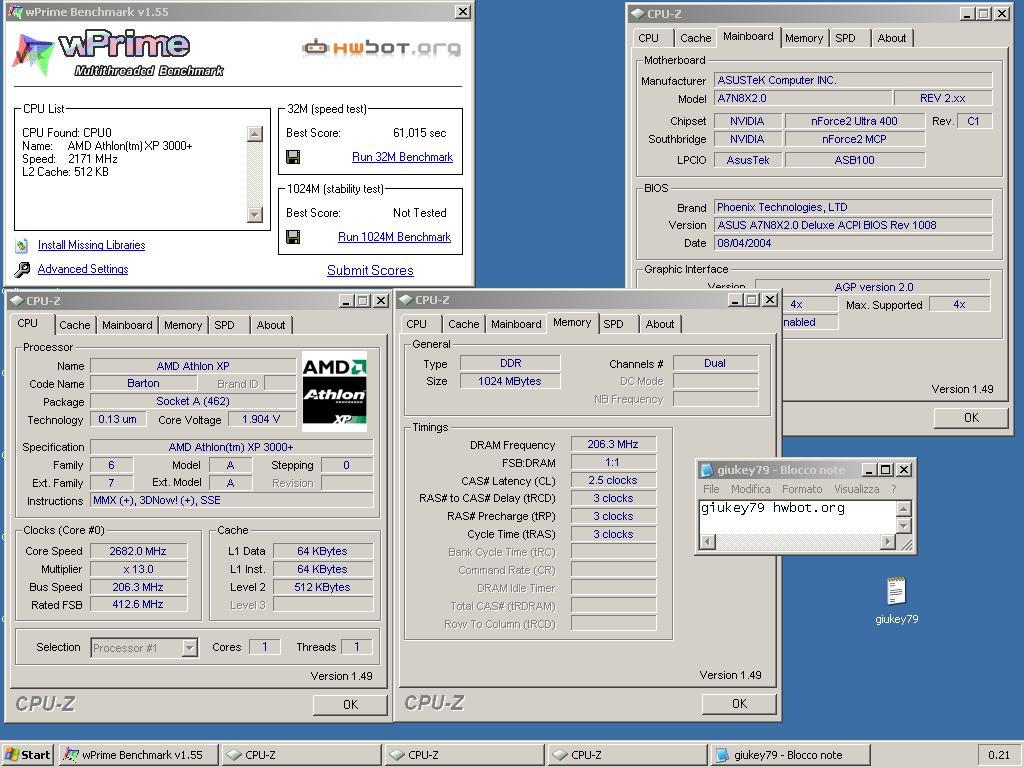Click CPU-Z icon in the CPU window title
The height and width of the screenshot is (768, 1024).
coord(17,301)
